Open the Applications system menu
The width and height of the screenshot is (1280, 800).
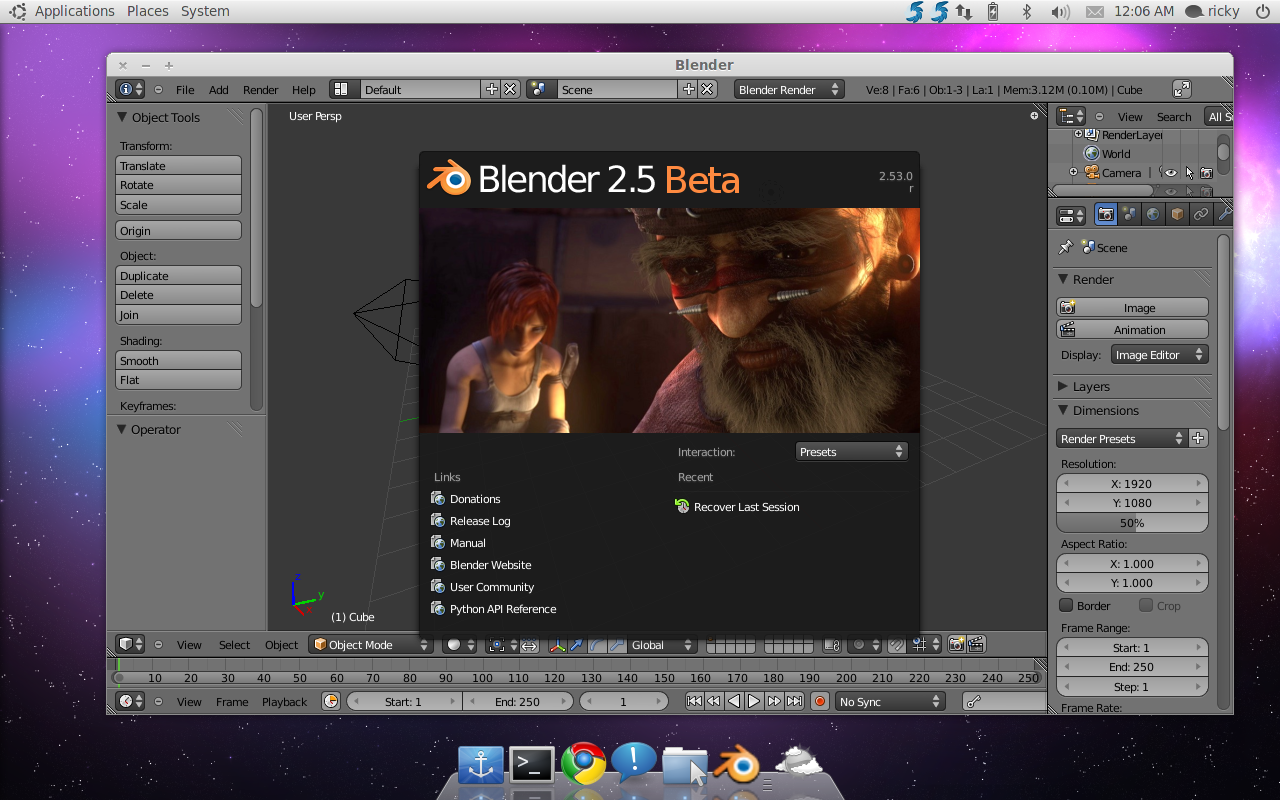pyautogui.click(x=74, y=11)
